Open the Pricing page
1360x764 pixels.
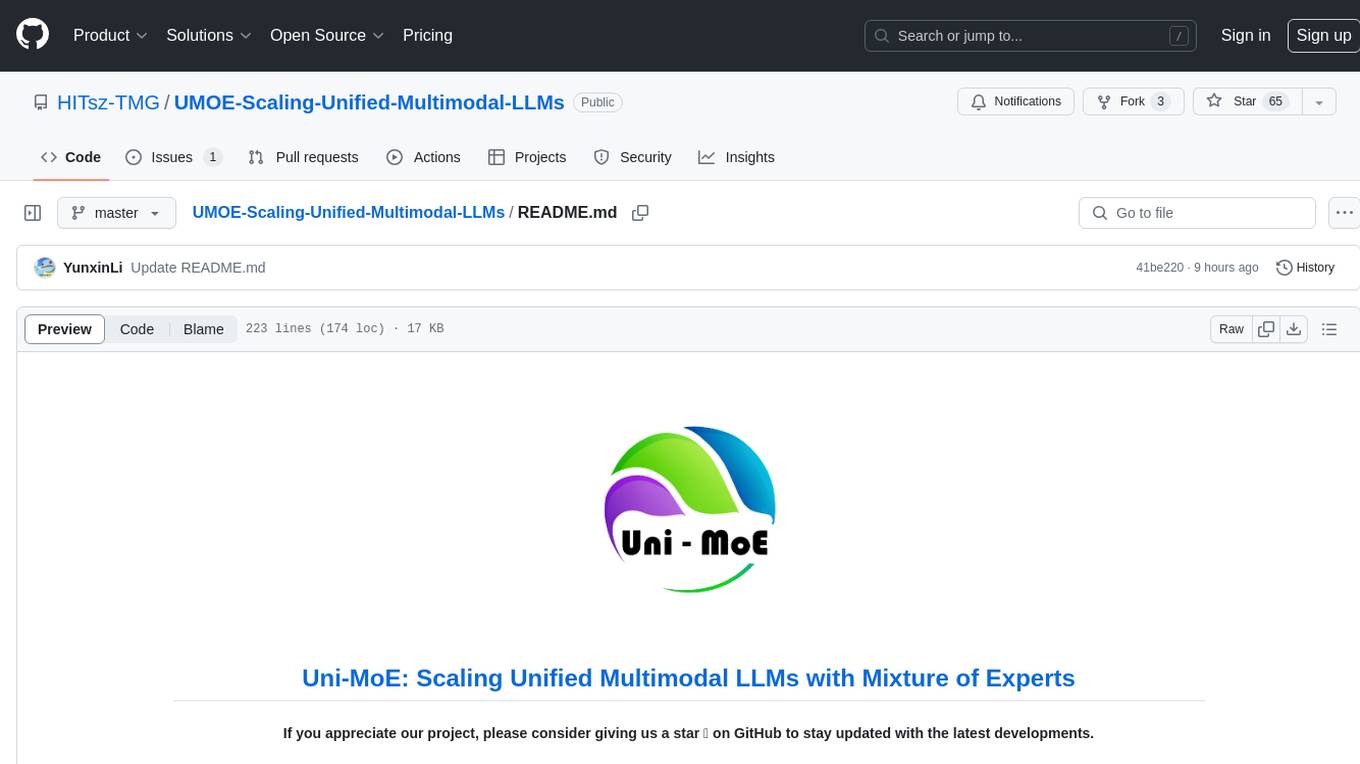point(427,35)
